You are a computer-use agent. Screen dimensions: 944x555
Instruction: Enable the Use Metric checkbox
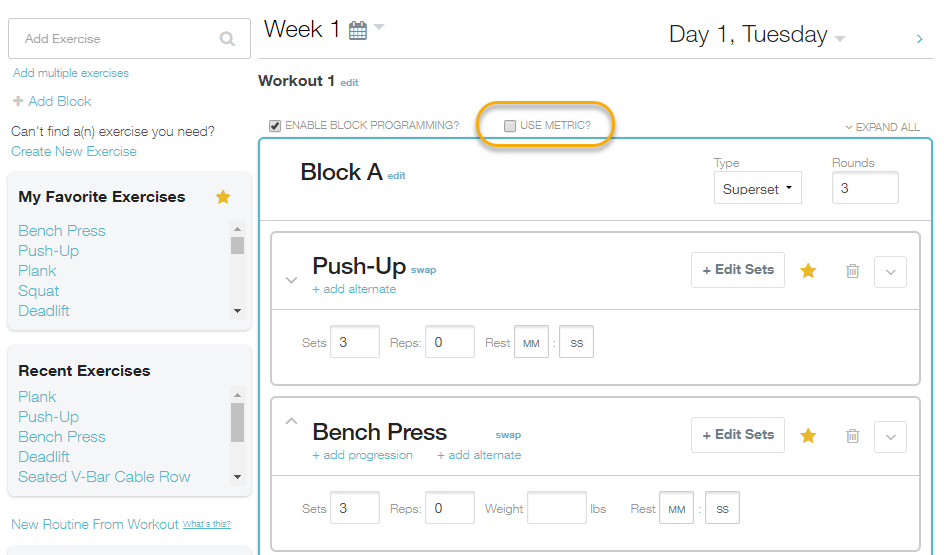(510, 126)
